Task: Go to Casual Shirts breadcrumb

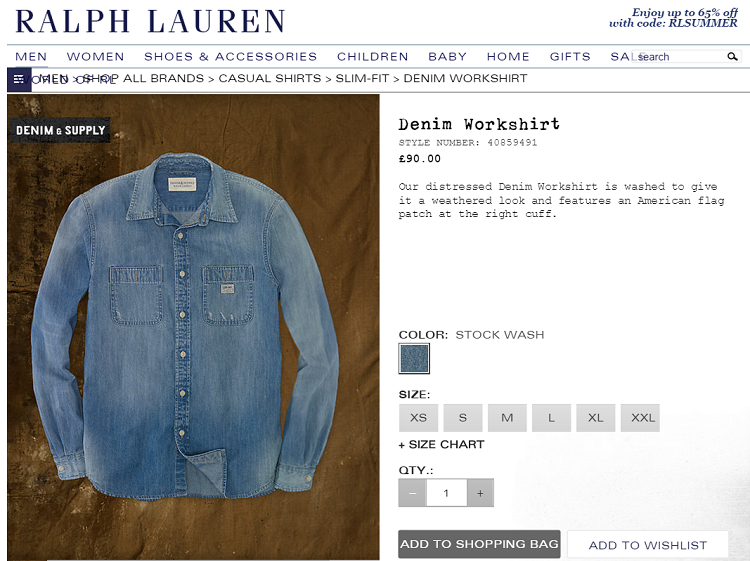Action: pyautogui.click(x=270, y=78)
